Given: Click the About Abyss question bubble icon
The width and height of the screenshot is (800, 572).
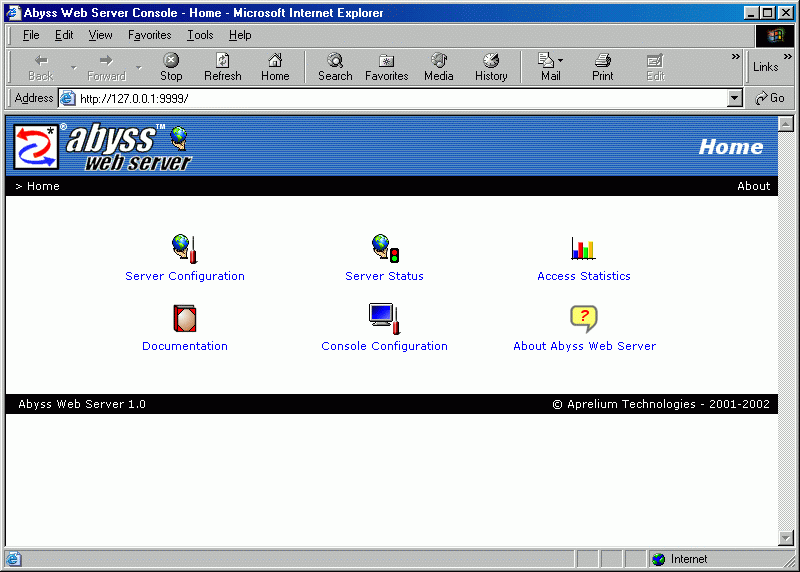Looking at the screenshot, I should 584,319.
